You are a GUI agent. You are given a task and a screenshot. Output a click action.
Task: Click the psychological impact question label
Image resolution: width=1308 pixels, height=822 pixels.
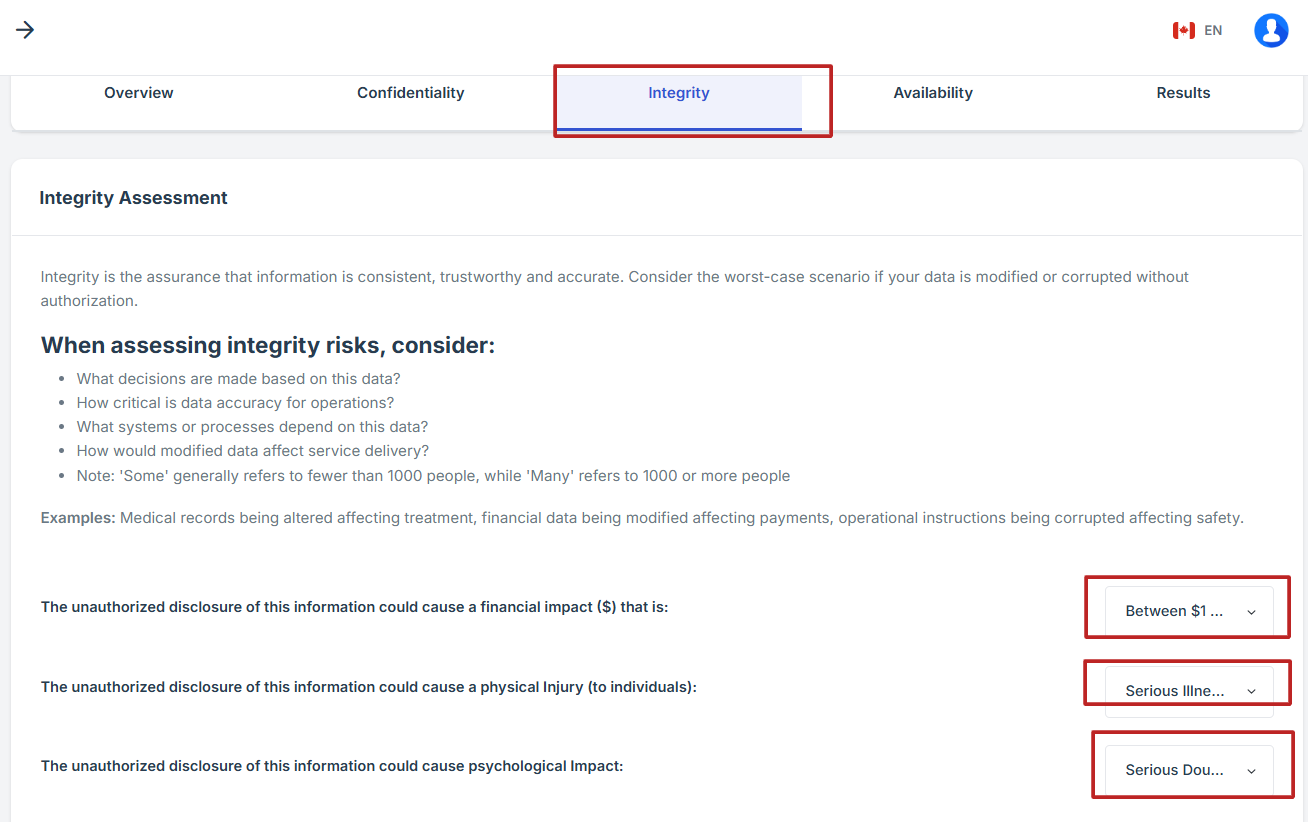click(x=331, y=766)
